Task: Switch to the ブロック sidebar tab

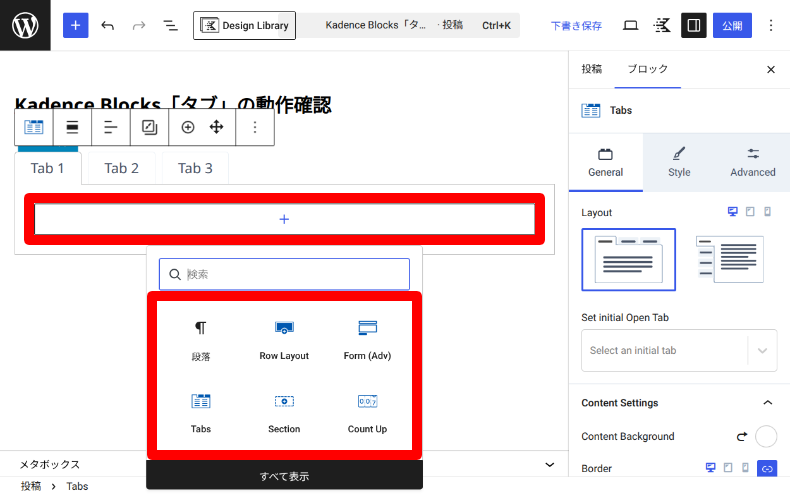Action: [648, 69]
